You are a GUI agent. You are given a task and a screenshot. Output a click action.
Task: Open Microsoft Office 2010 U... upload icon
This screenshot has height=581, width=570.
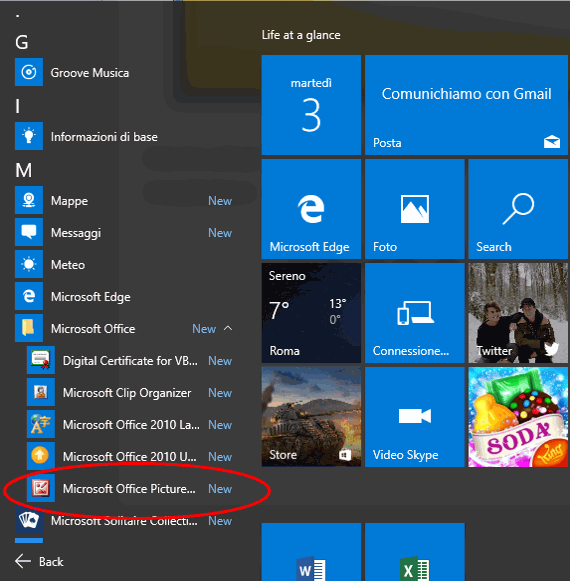(41, 456)
